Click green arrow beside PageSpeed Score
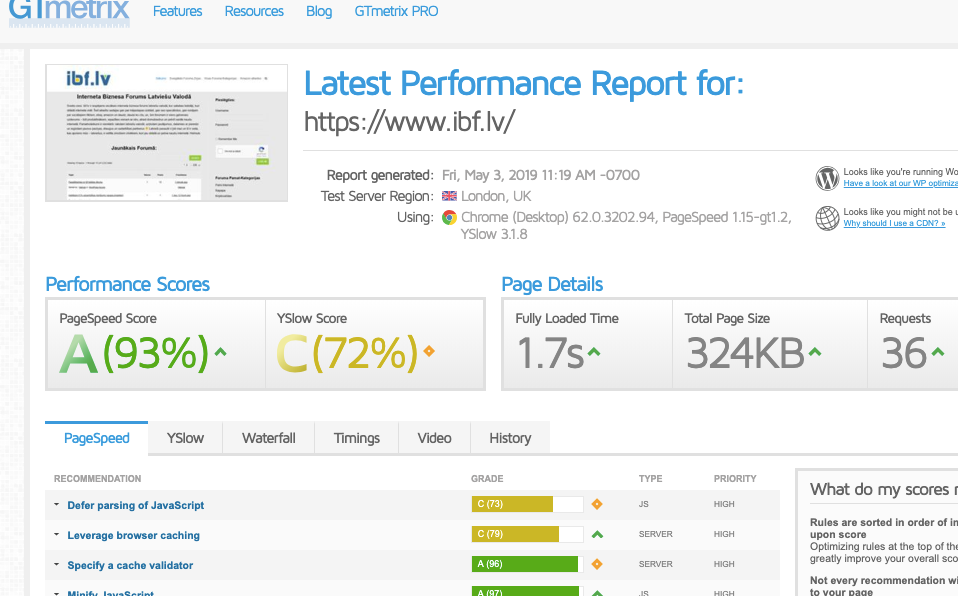The width and height of the screenshot is (958, 596). pos(220,352)
